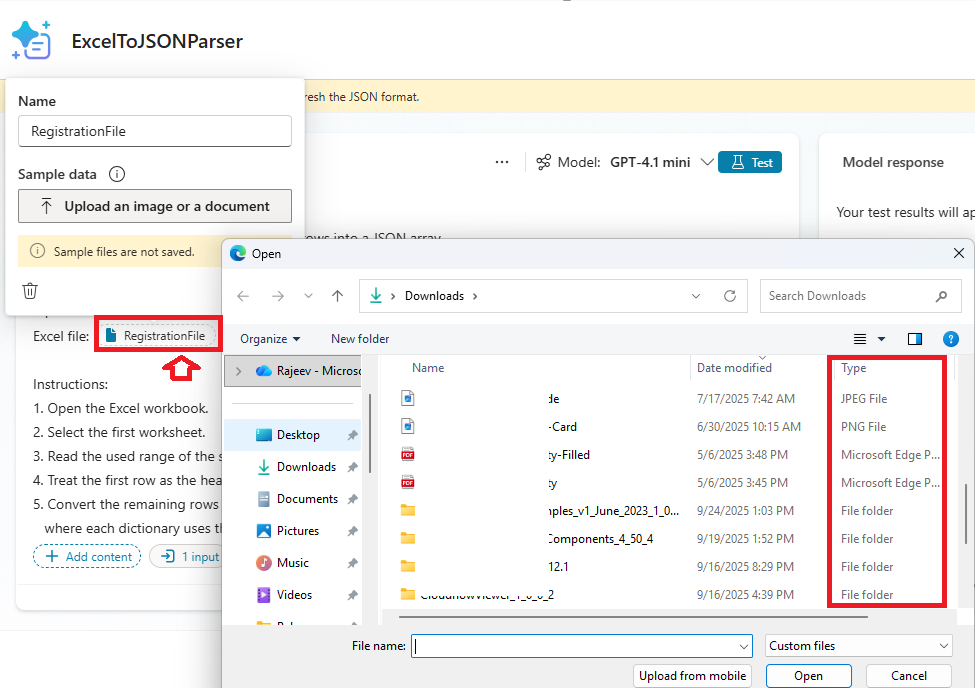The width and height of the screenshot is (975, 691).
Task: Click the Test button
Action: (750, 162)
